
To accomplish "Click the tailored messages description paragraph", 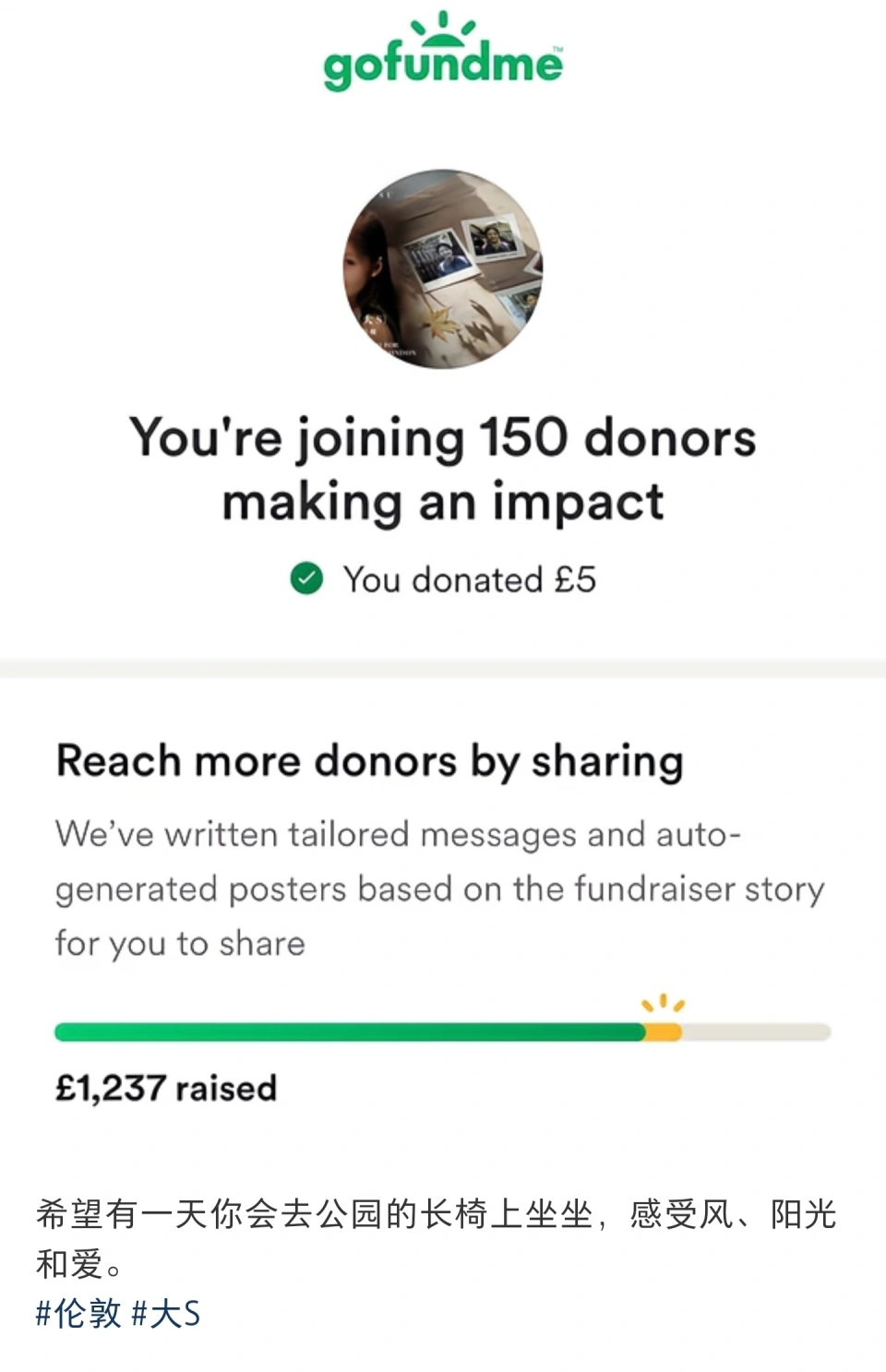I will 440,889.
